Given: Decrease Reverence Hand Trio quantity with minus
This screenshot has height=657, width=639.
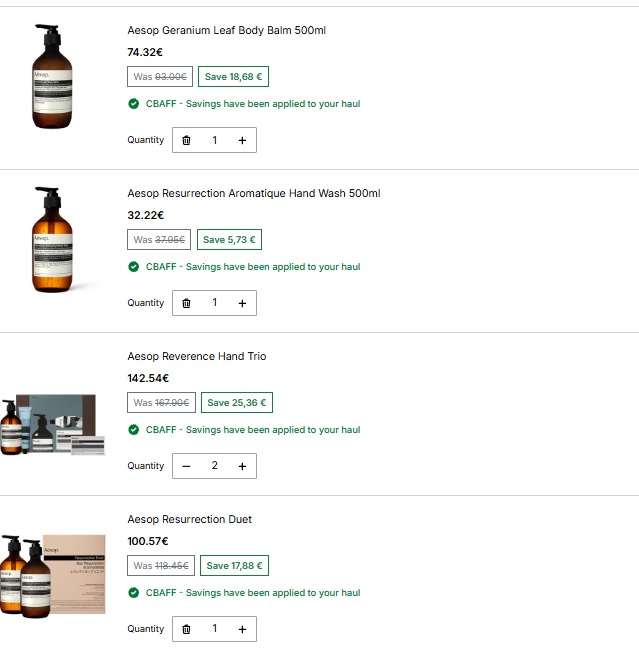Looking at the screenshot, I should tap(186, 466).
